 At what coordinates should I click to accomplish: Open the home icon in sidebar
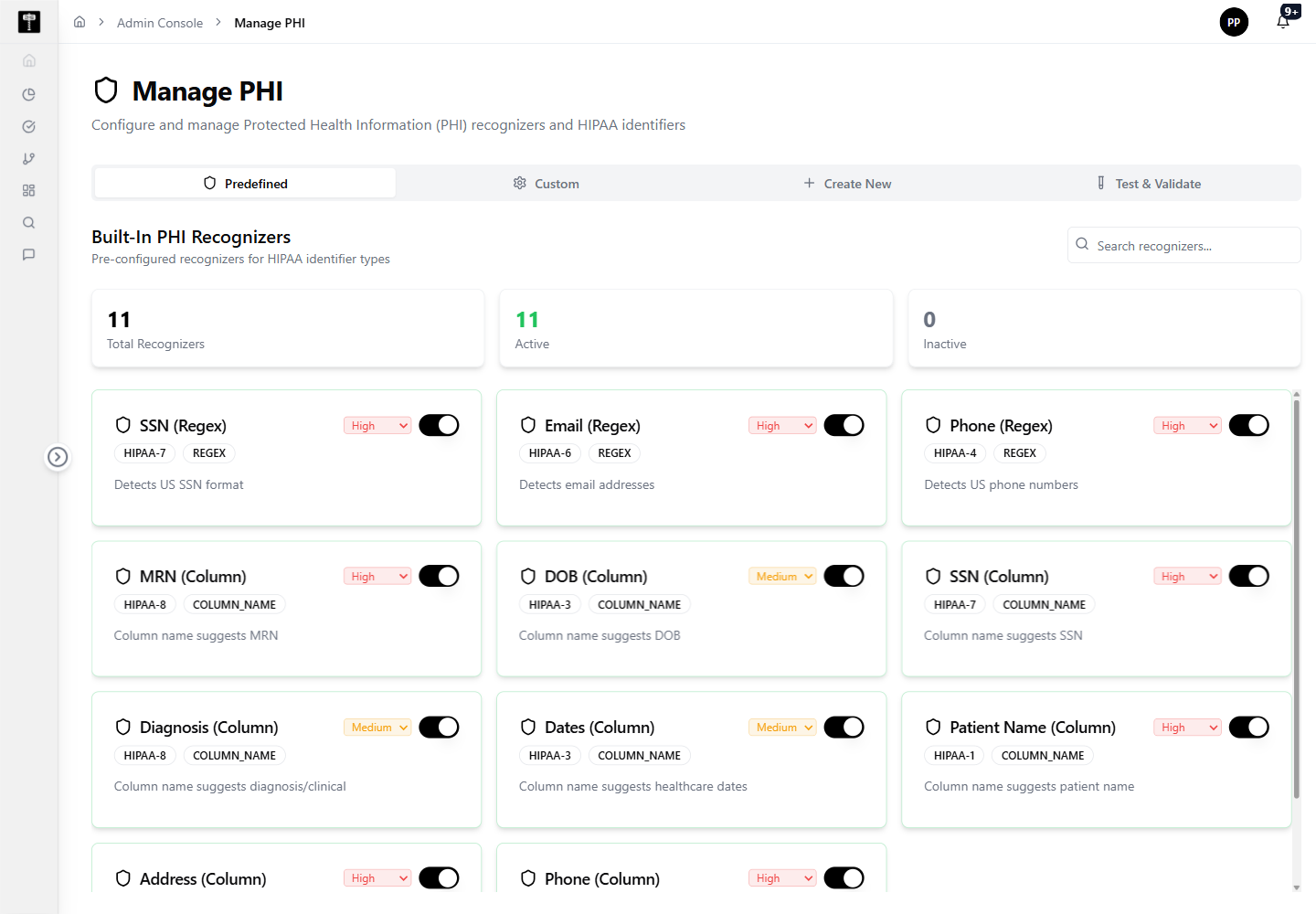tap(29, 60)
